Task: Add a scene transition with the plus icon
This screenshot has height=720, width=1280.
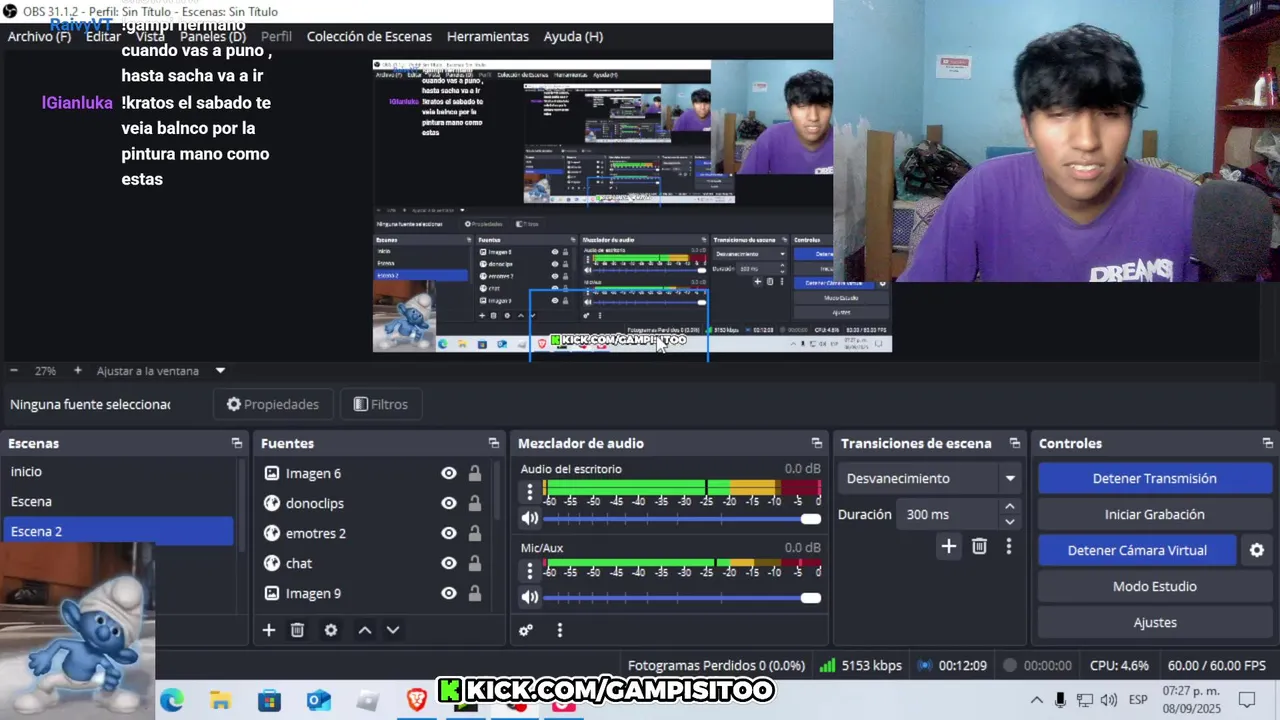Action: (949, 546)
